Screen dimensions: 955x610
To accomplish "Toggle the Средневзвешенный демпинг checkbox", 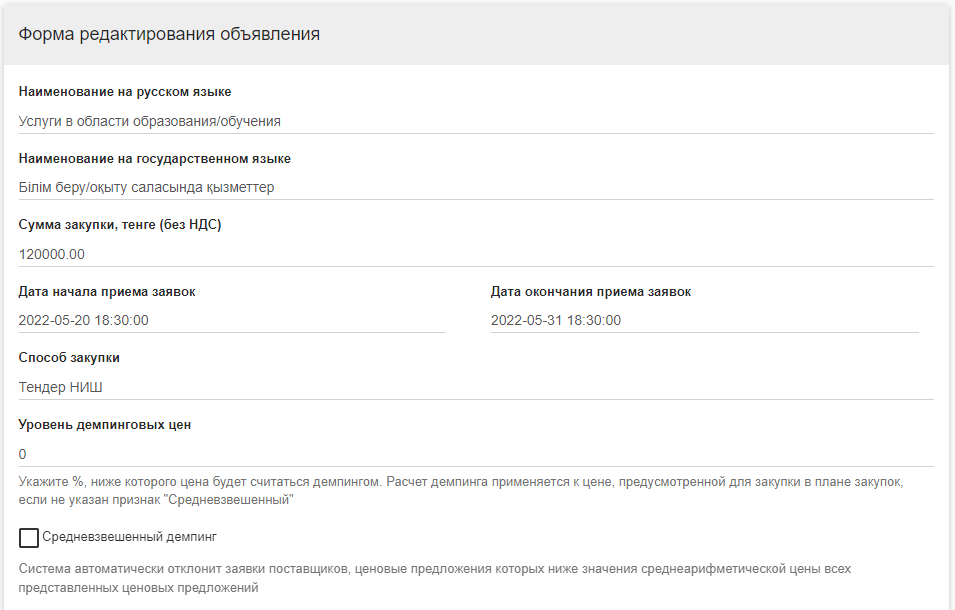I will [29, 538].
